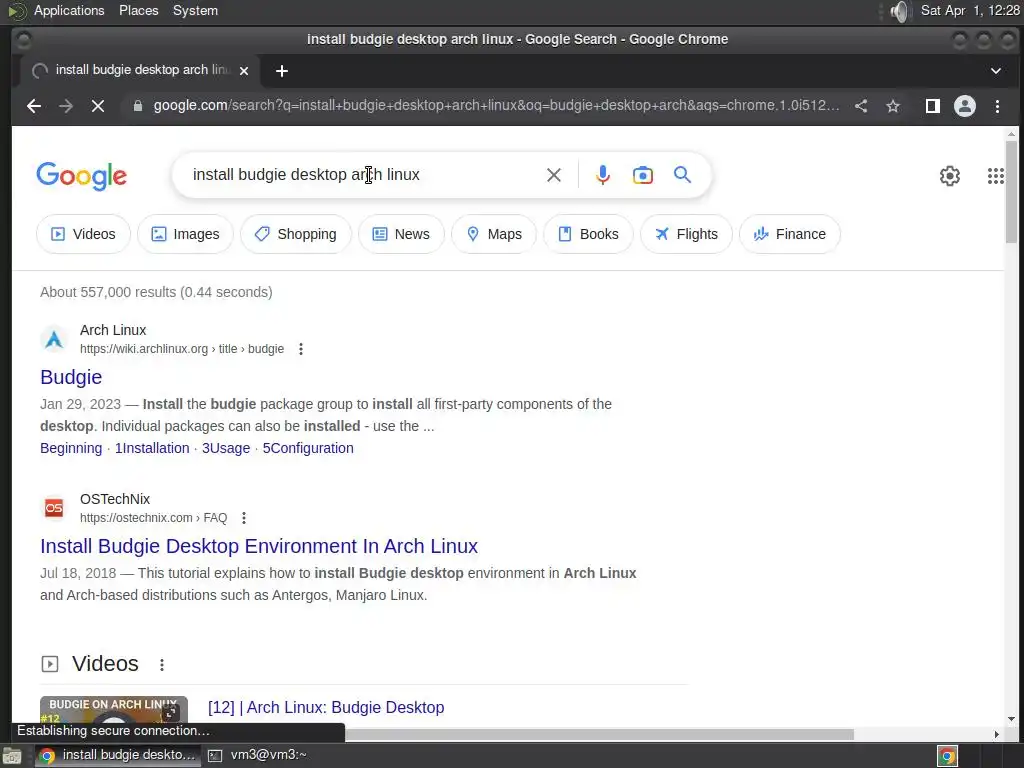
Task: Open the System menu
Action: click(195, 10)
